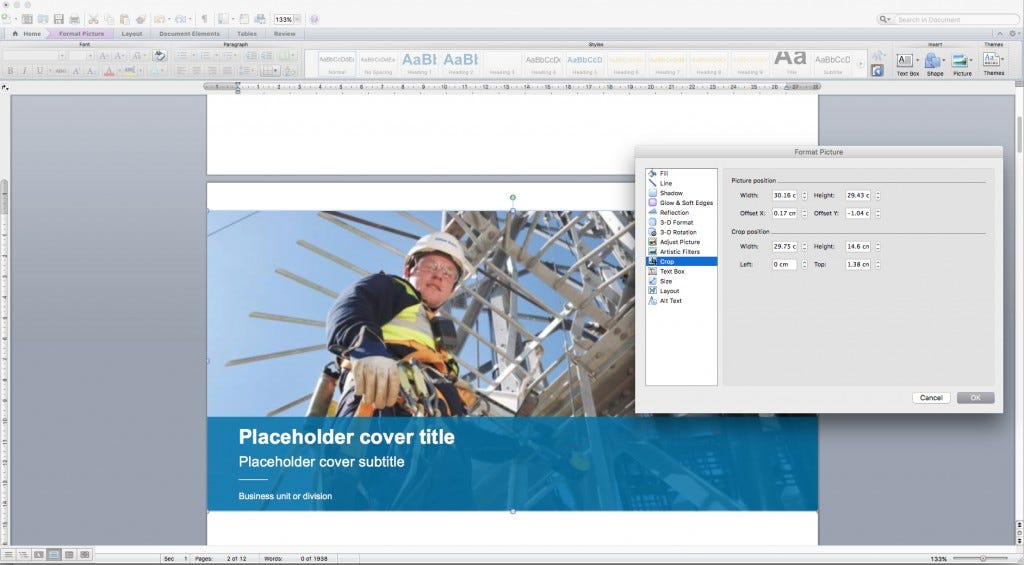Collapse the ribbon with chevron arrow
Image resolution: width=1024 pixels, height=565 pixels.
click(1000, 33)
